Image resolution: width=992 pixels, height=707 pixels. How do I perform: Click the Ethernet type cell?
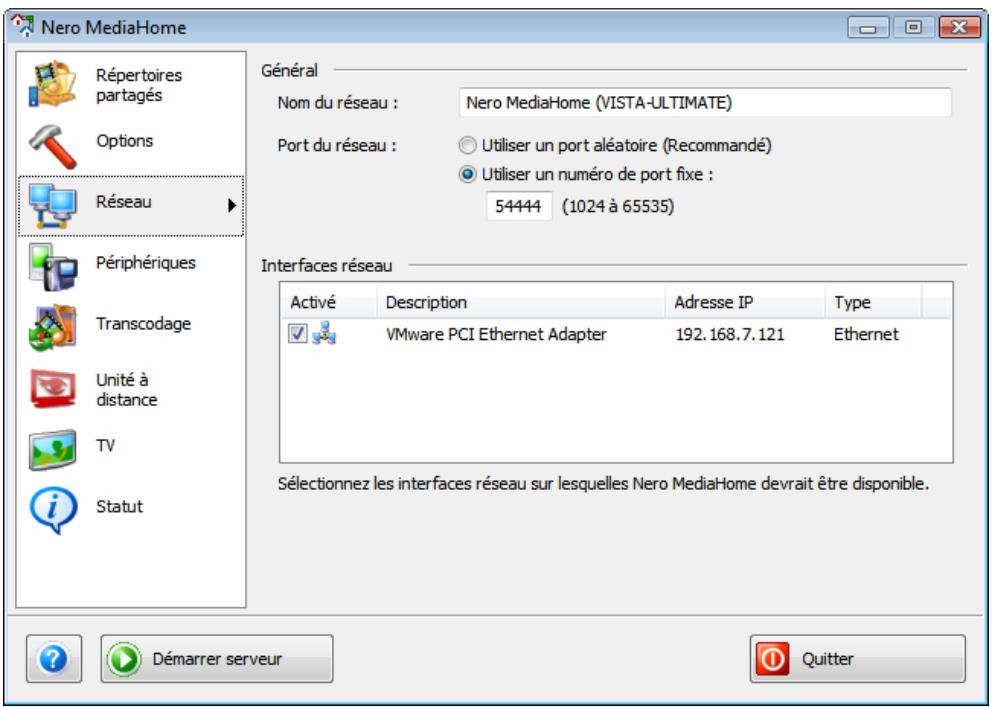point(865,335)
